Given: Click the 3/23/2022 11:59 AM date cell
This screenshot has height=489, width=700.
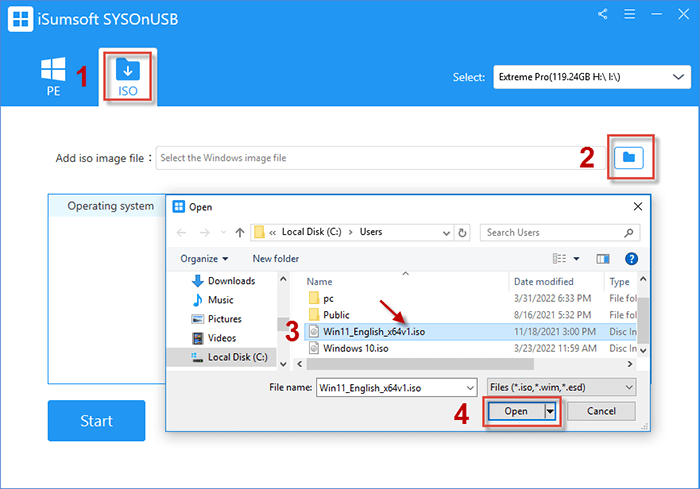Looking at the screenshot, I should click(555, 348).
